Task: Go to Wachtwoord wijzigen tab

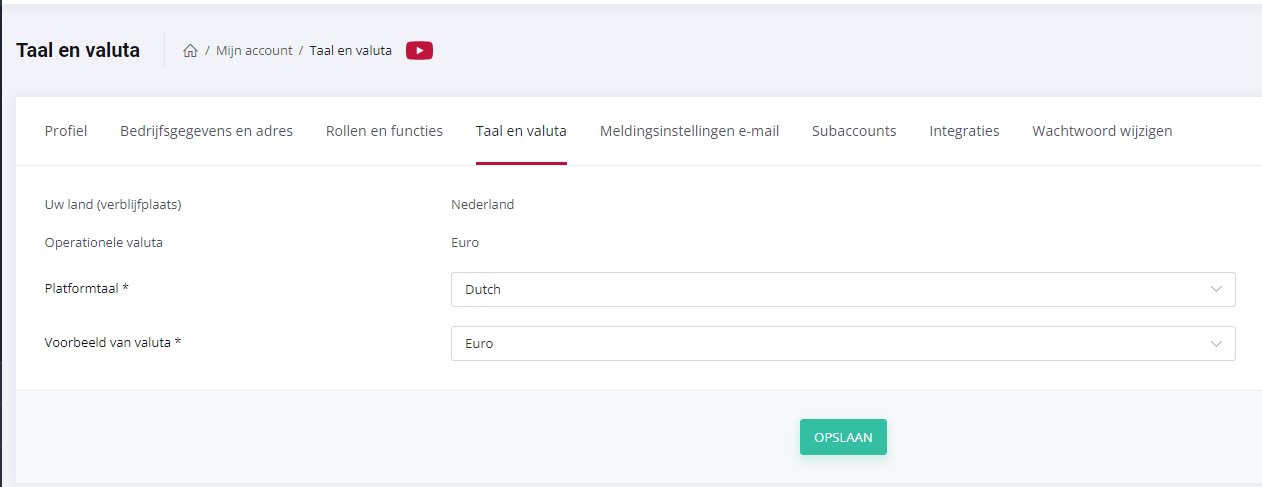Action: click(x=1102, y=131)
